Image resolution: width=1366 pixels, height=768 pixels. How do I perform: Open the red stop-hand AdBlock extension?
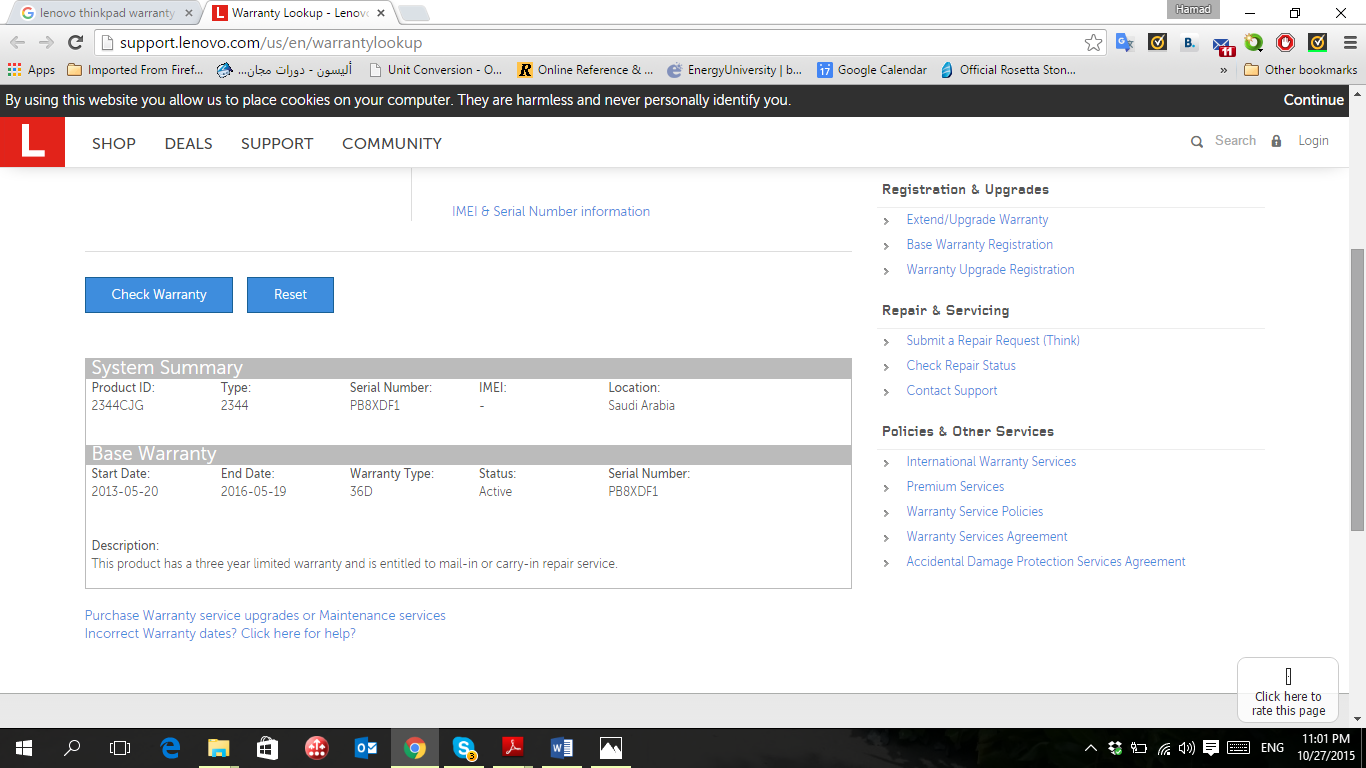coord(1286,43)
